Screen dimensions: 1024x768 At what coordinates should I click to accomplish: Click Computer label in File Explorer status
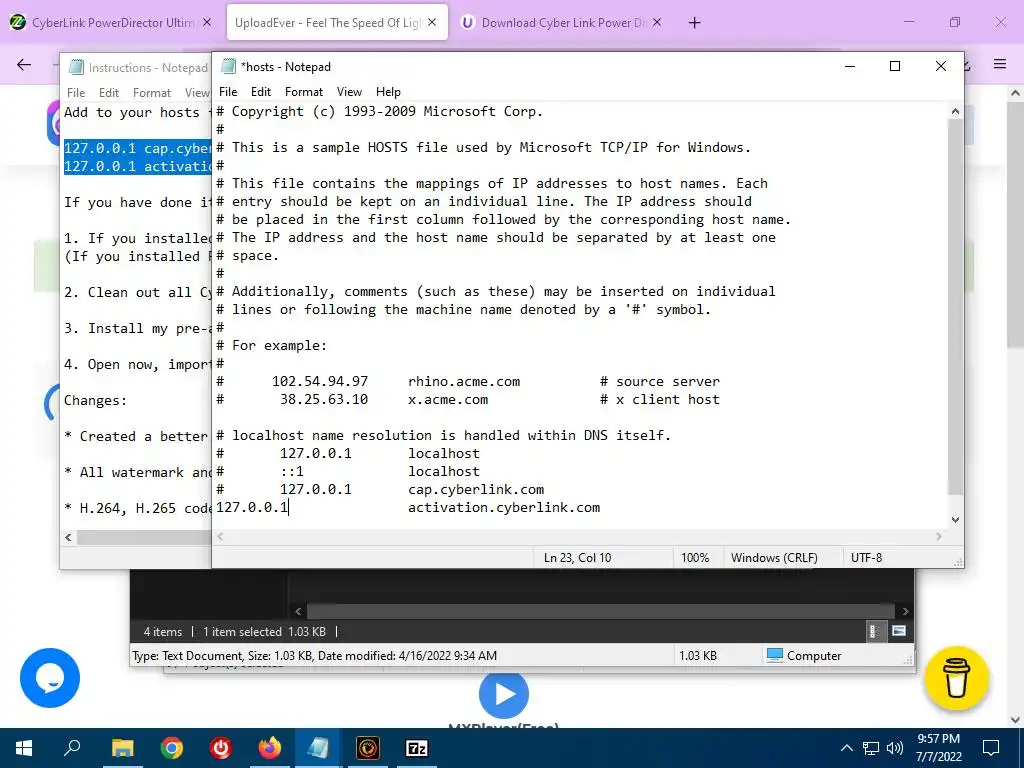click(x=814, y=656)
